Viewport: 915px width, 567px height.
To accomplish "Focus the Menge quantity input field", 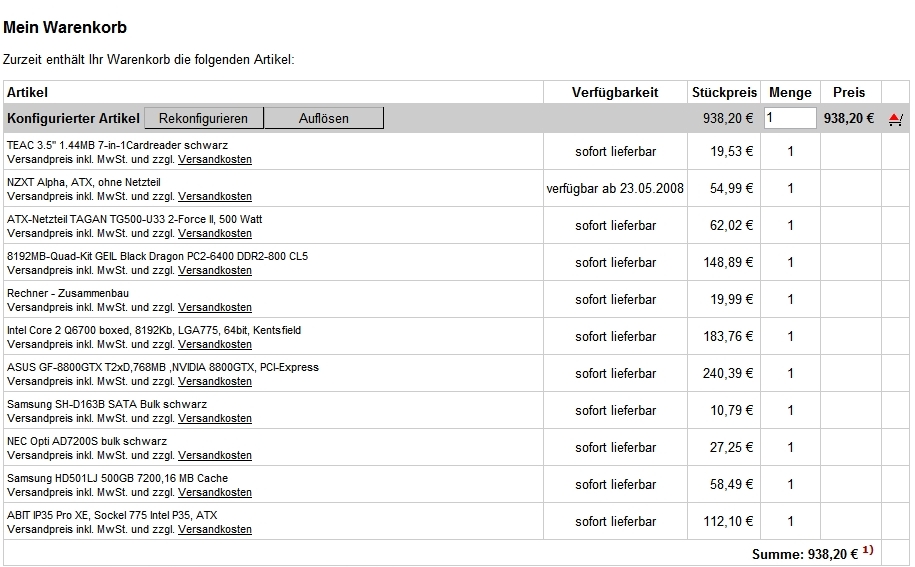I will click(x=790, y=118).
